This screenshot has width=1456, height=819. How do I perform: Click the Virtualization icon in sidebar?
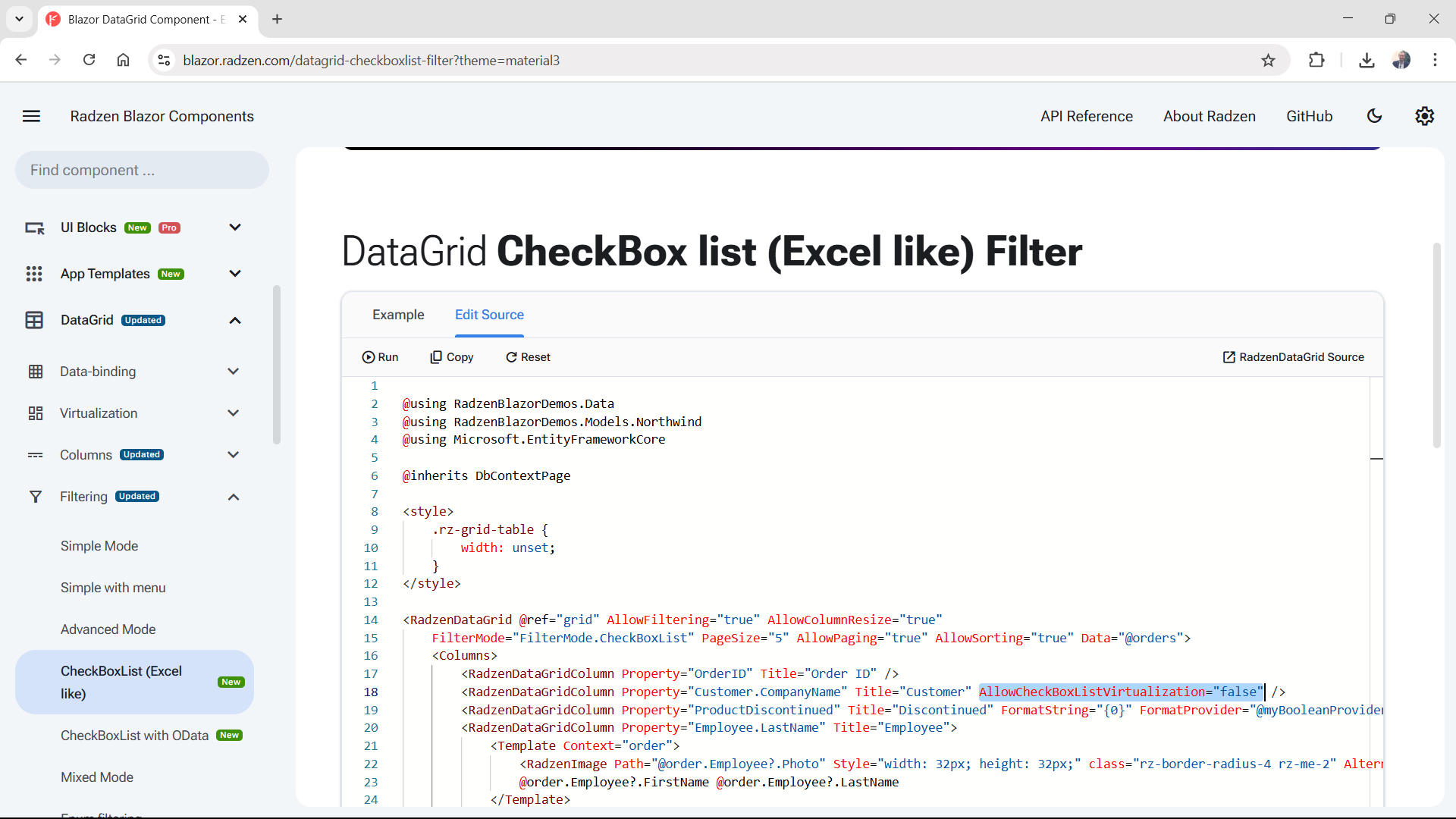tap(36, 413)
